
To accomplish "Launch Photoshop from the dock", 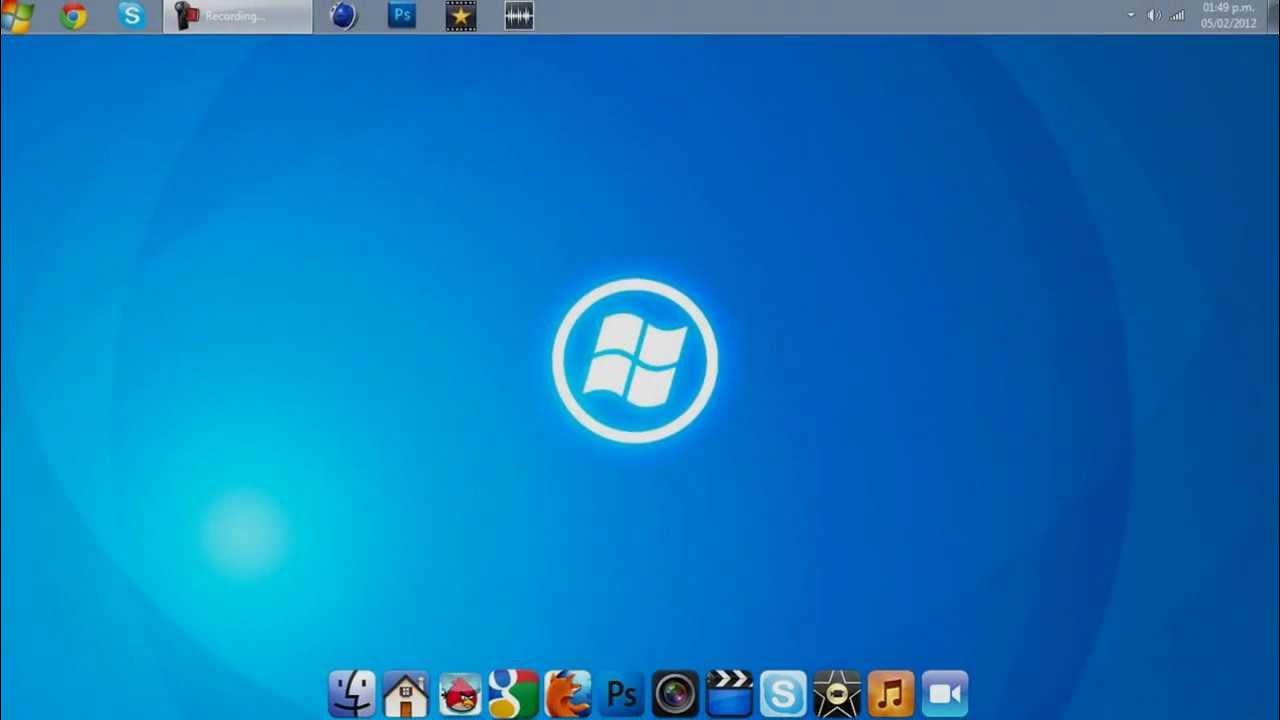I will pyautogui.click(x=622, y=694).
